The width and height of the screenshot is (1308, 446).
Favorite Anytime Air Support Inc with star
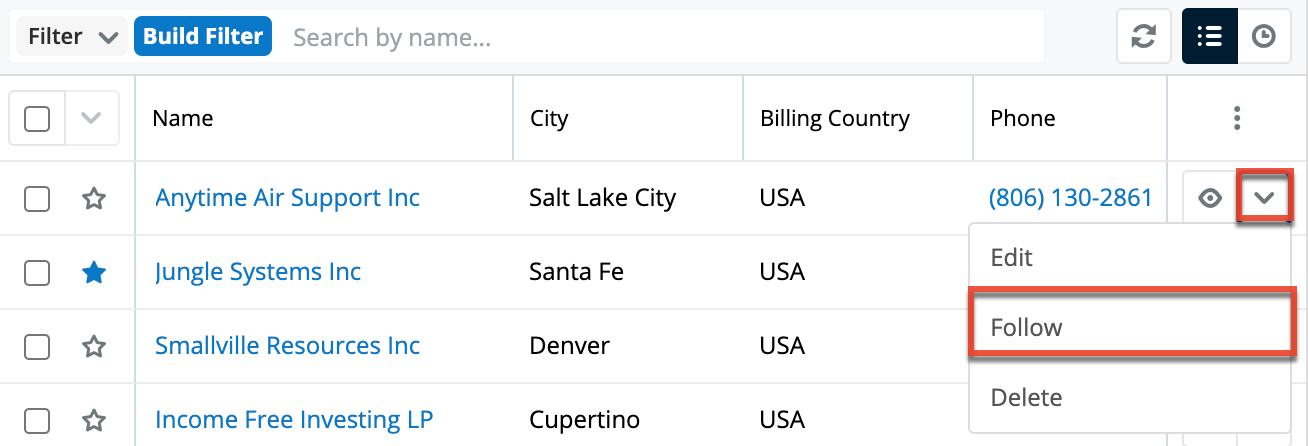(94, 198)
